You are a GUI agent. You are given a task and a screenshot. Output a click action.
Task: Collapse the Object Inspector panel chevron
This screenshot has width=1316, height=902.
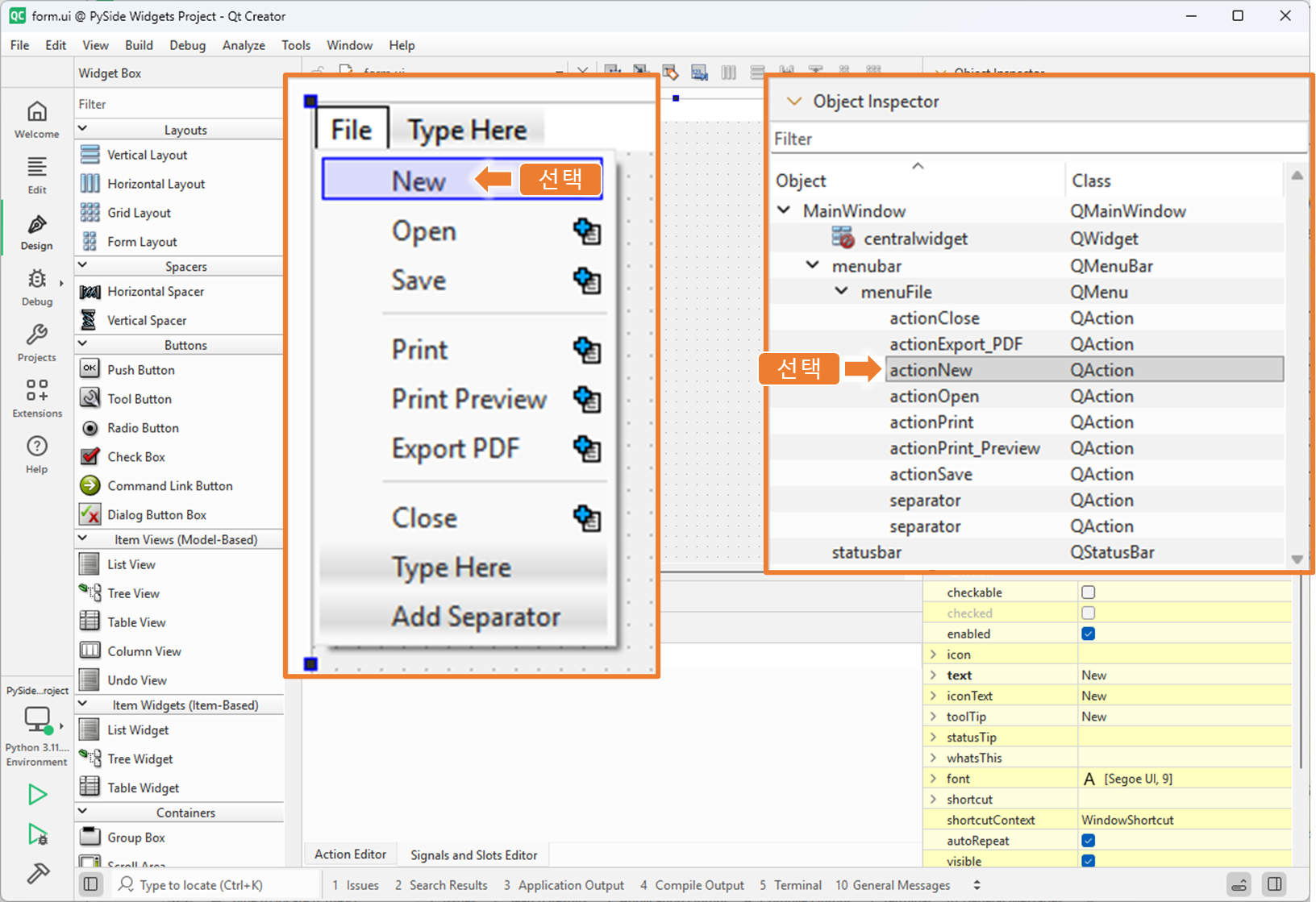pyautogui.click(x=794, y=102)
